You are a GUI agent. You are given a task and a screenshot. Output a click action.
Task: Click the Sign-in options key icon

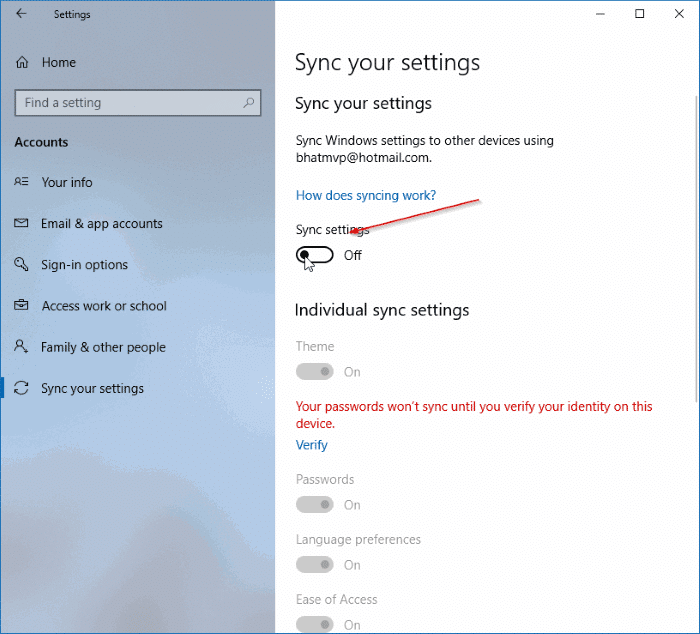(x=21, y=264)
